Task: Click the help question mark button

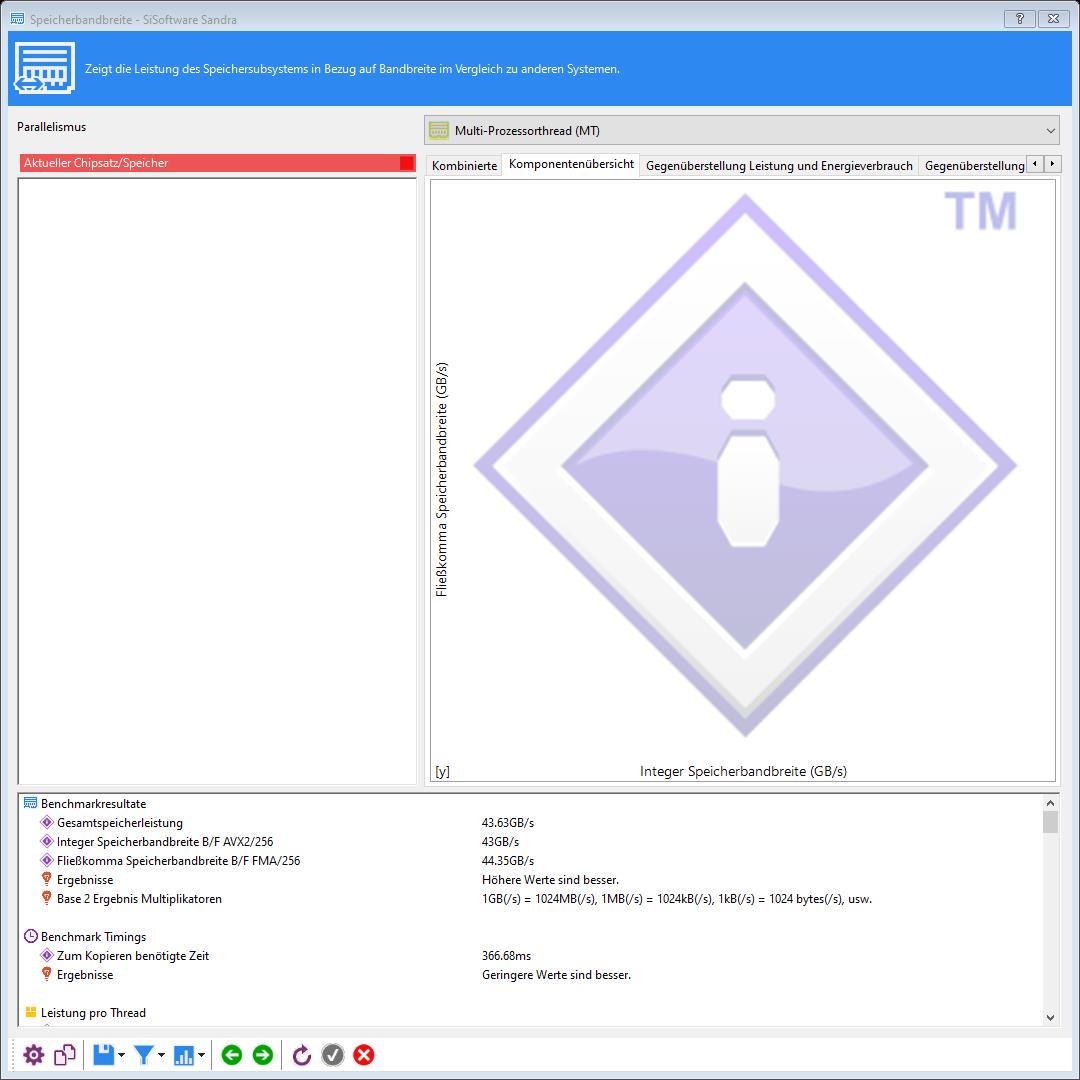Action: coord(1020,19)
